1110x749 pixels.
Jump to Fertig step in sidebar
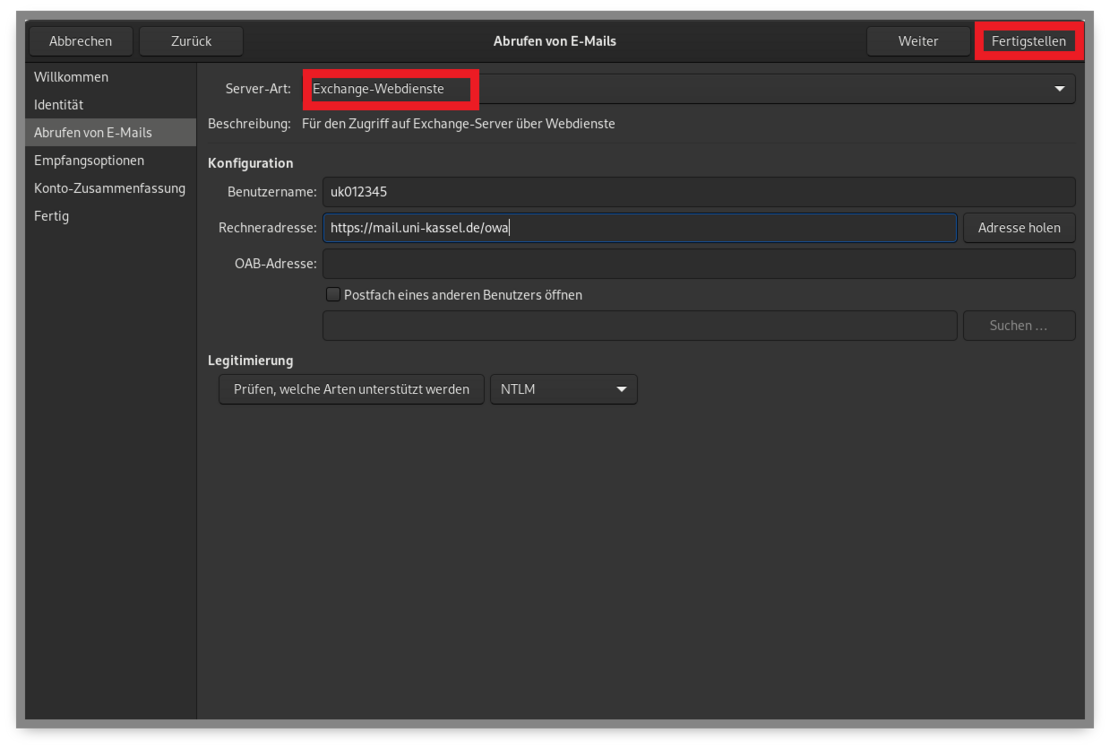[x=52, y=216]
